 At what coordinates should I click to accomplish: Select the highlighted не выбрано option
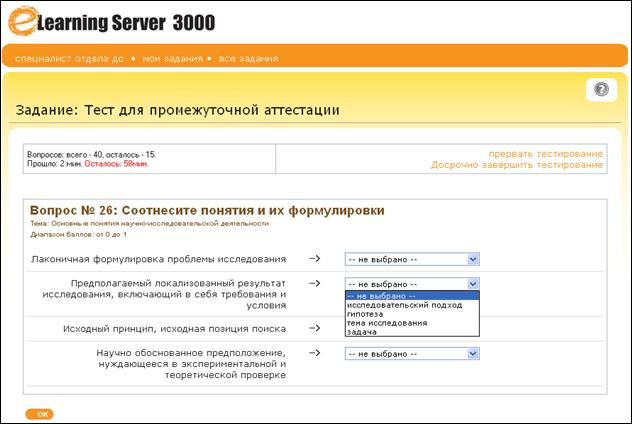click(x=412, y=296)
